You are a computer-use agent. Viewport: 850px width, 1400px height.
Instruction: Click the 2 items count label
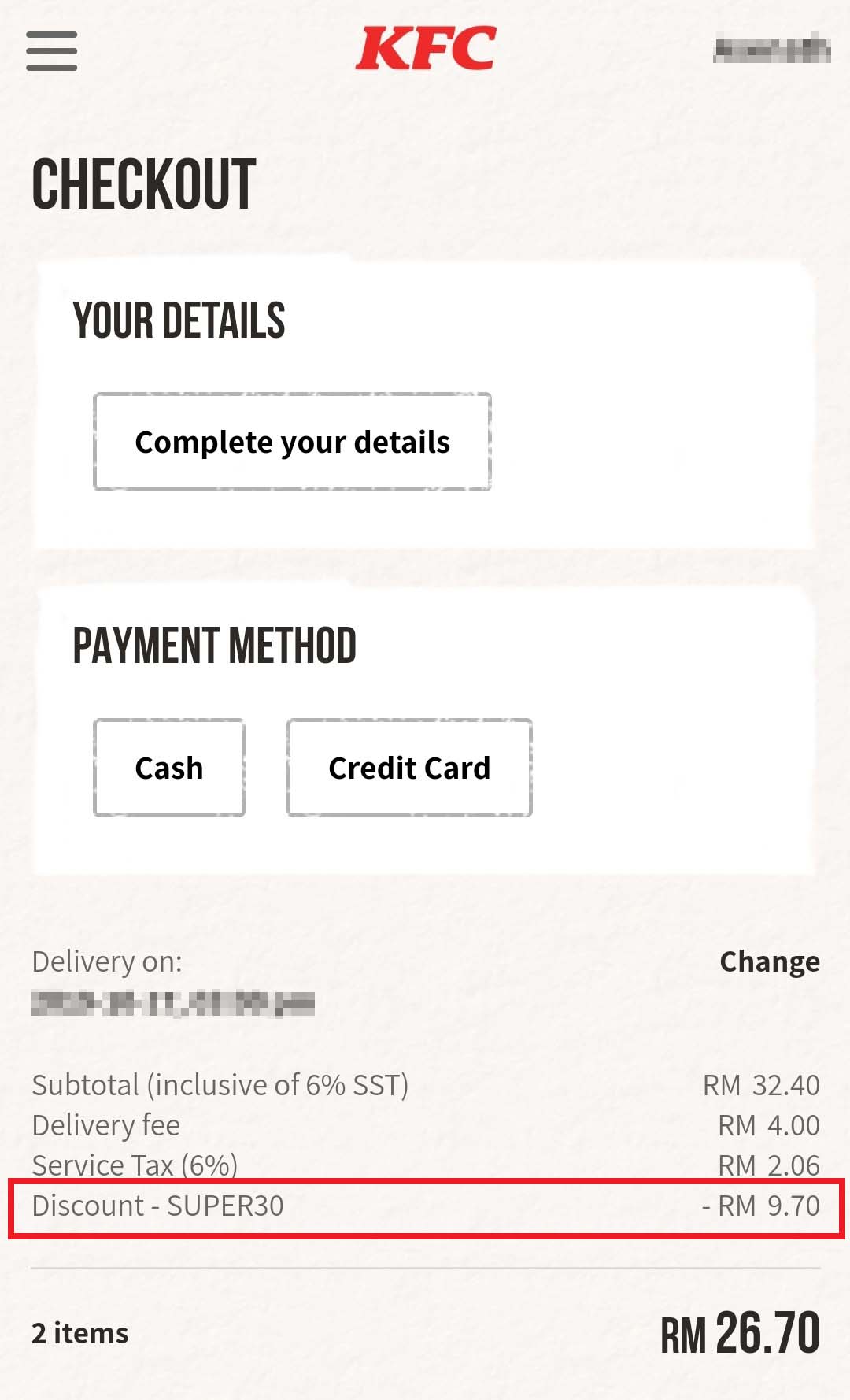tap(80, 1333)
